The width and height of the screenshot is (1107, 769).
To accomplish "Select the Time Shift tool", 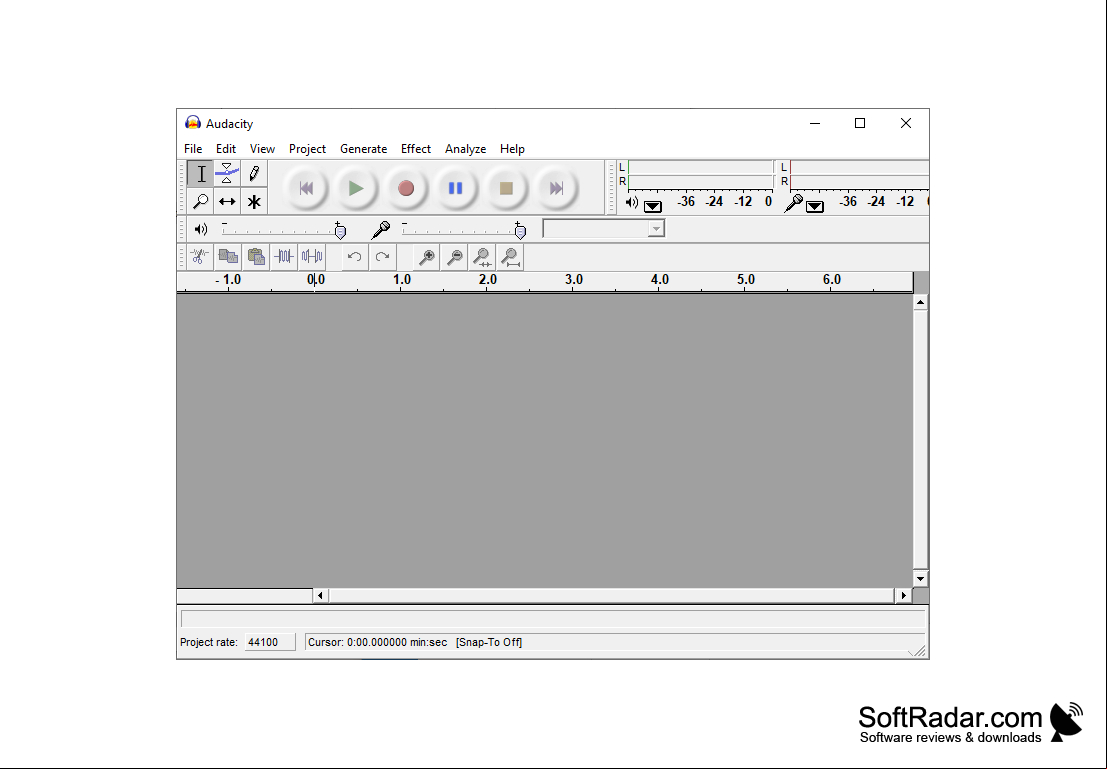I will click(227, 201).
